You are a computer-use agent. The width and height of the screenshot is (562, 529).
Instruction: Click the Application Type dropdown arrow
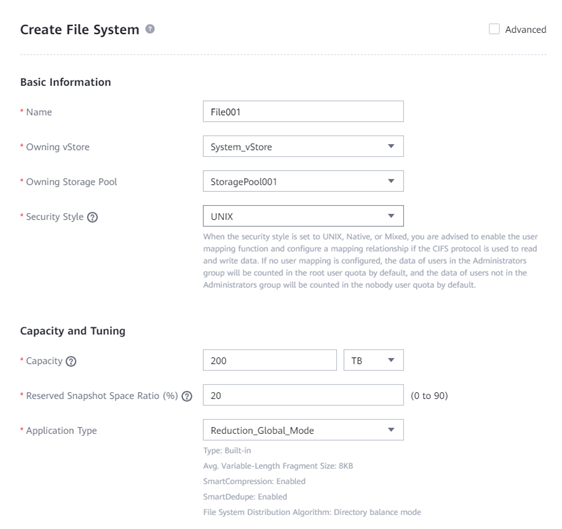(391, 430)
